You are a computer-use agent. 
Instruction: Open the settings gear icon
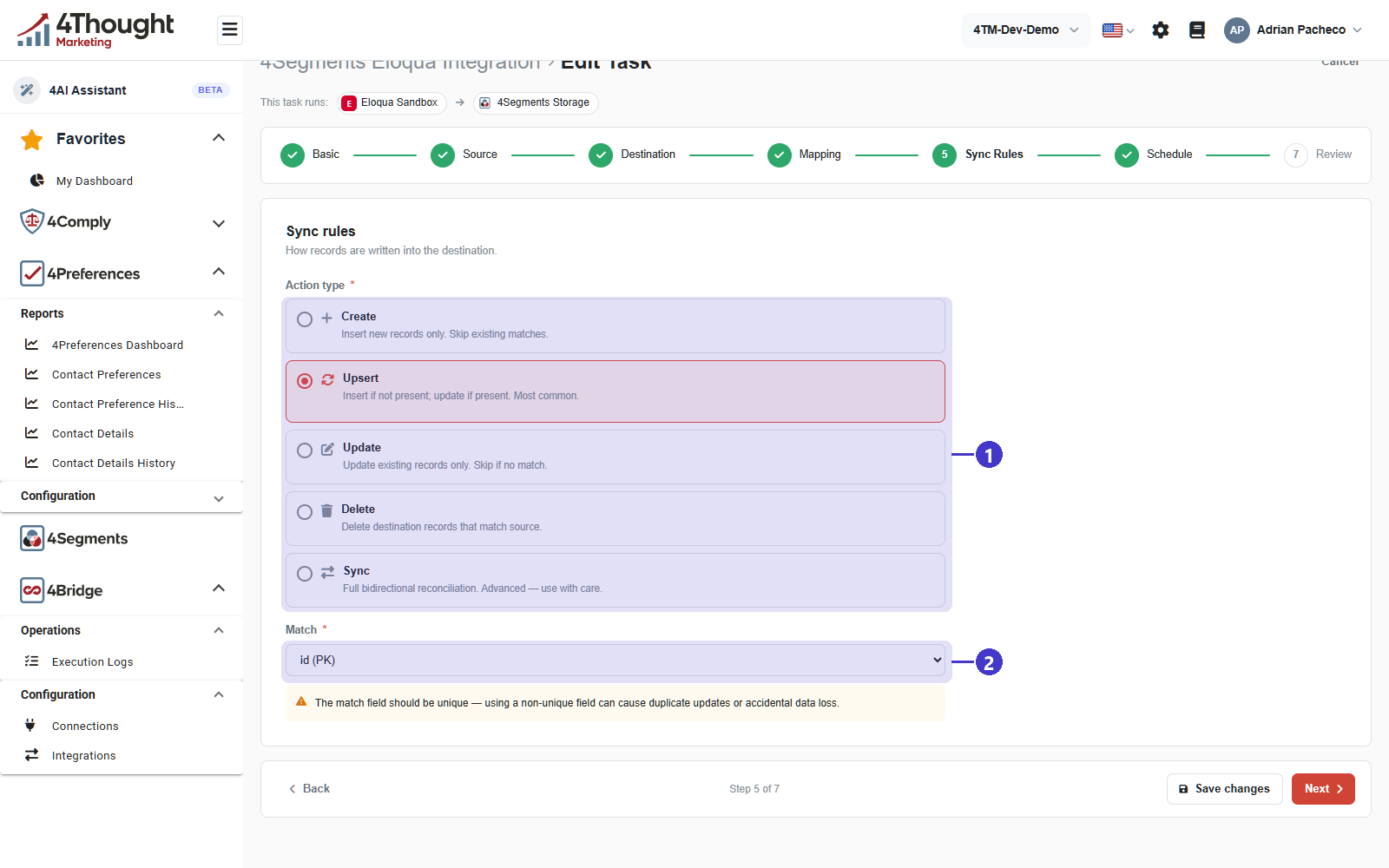click(1161, 30)
